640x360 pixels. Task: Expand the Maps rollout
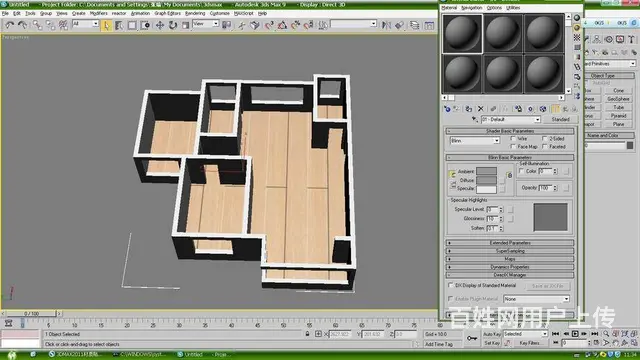pyautogui.click(x=510, y=259)
